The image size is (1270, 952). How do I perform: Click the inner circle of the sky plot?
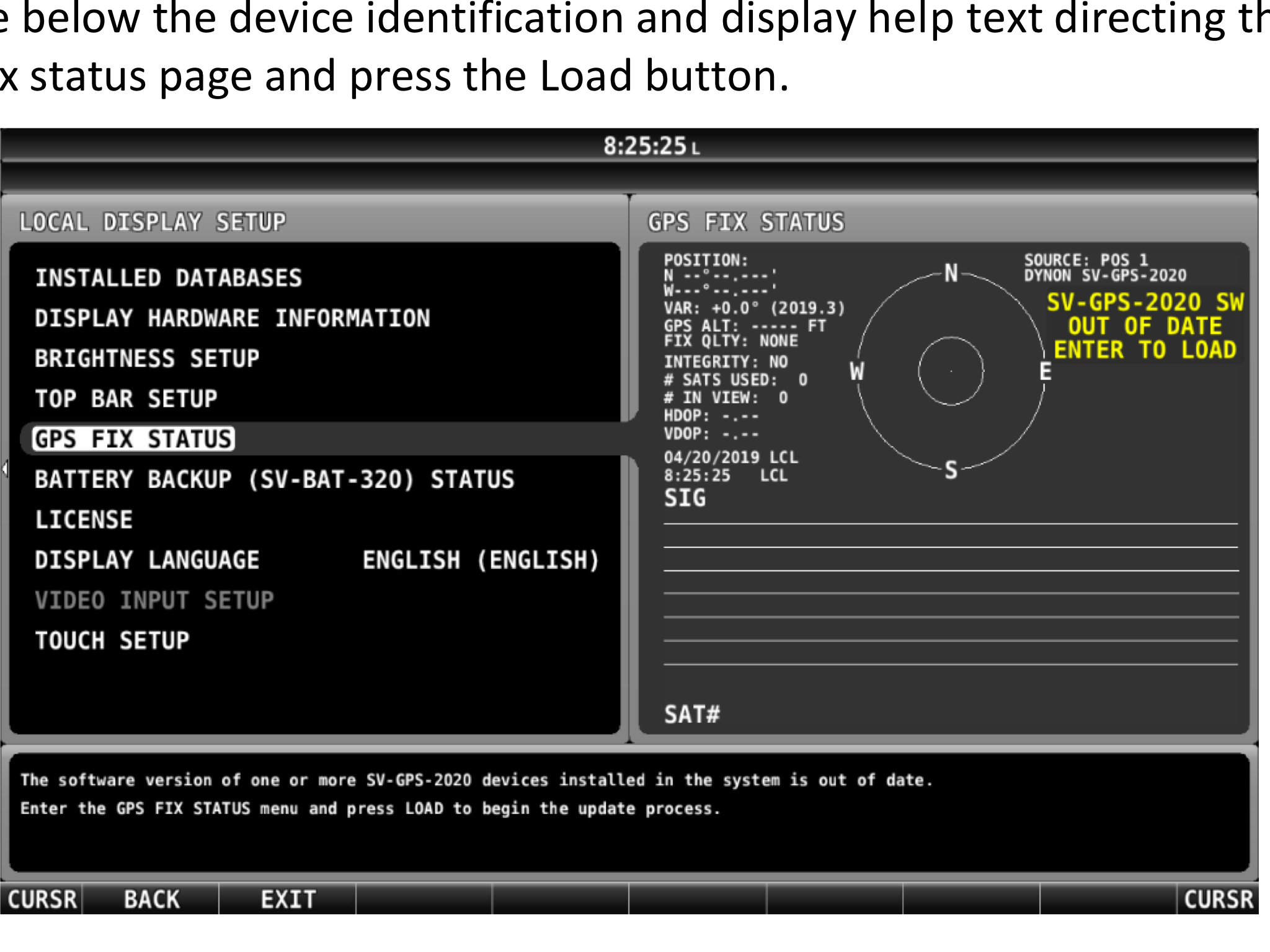[x=951, y=371]
